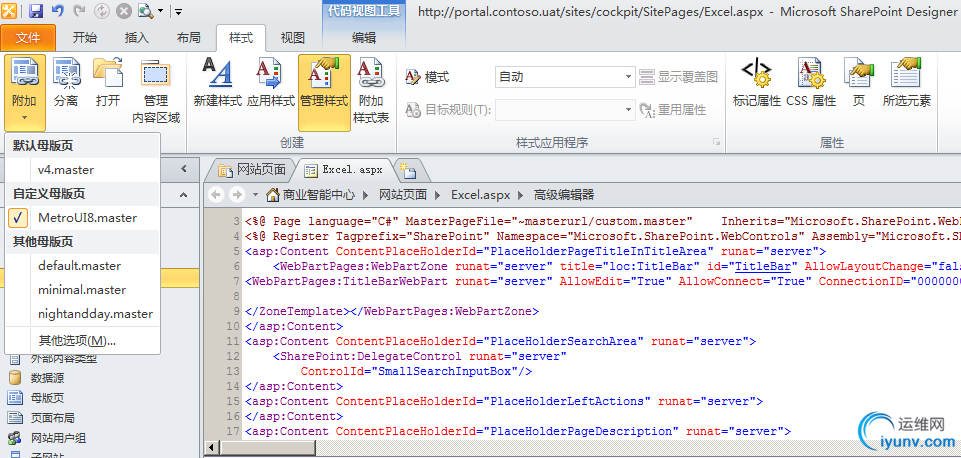Click the Refresh icon in quick access toolbar

pos(101,10)
